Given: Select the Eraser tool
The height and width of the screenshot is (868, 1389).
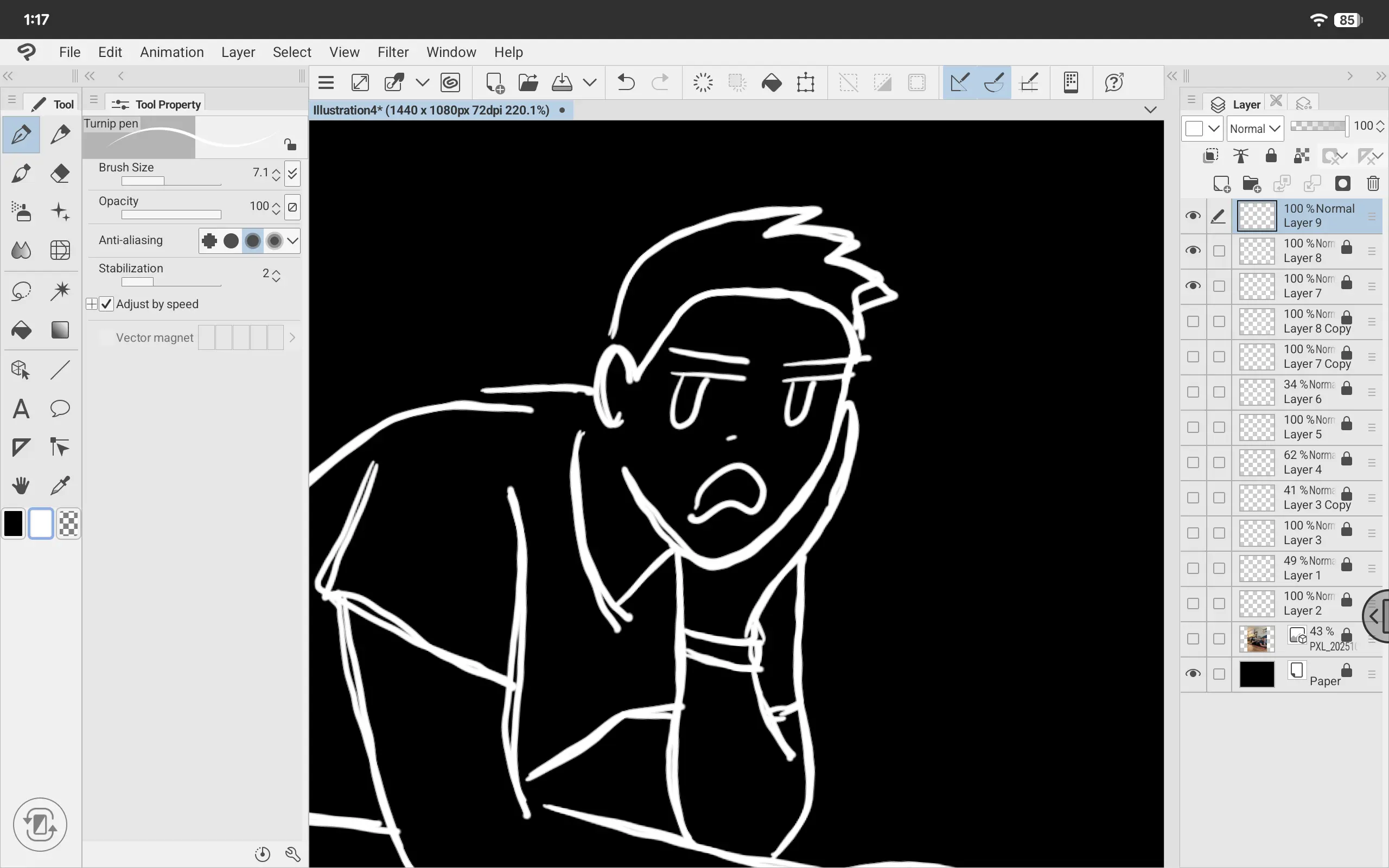Looking at the screenshot, I should 60,174.
